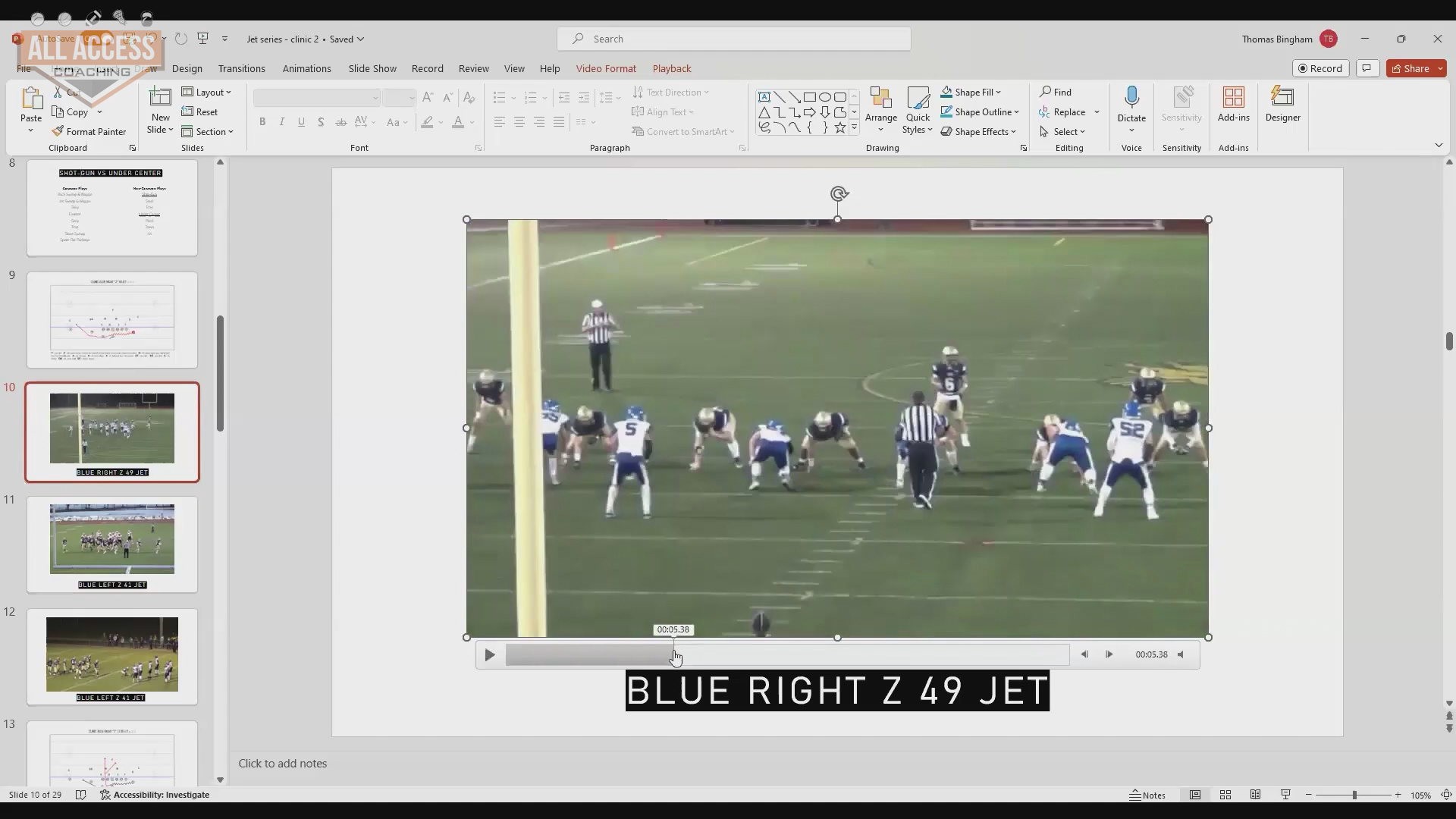Viewport: 1456px width, 819px height.
Task: Click the Format Painter button
Action: pyautogui.click(x=88, y=131)
